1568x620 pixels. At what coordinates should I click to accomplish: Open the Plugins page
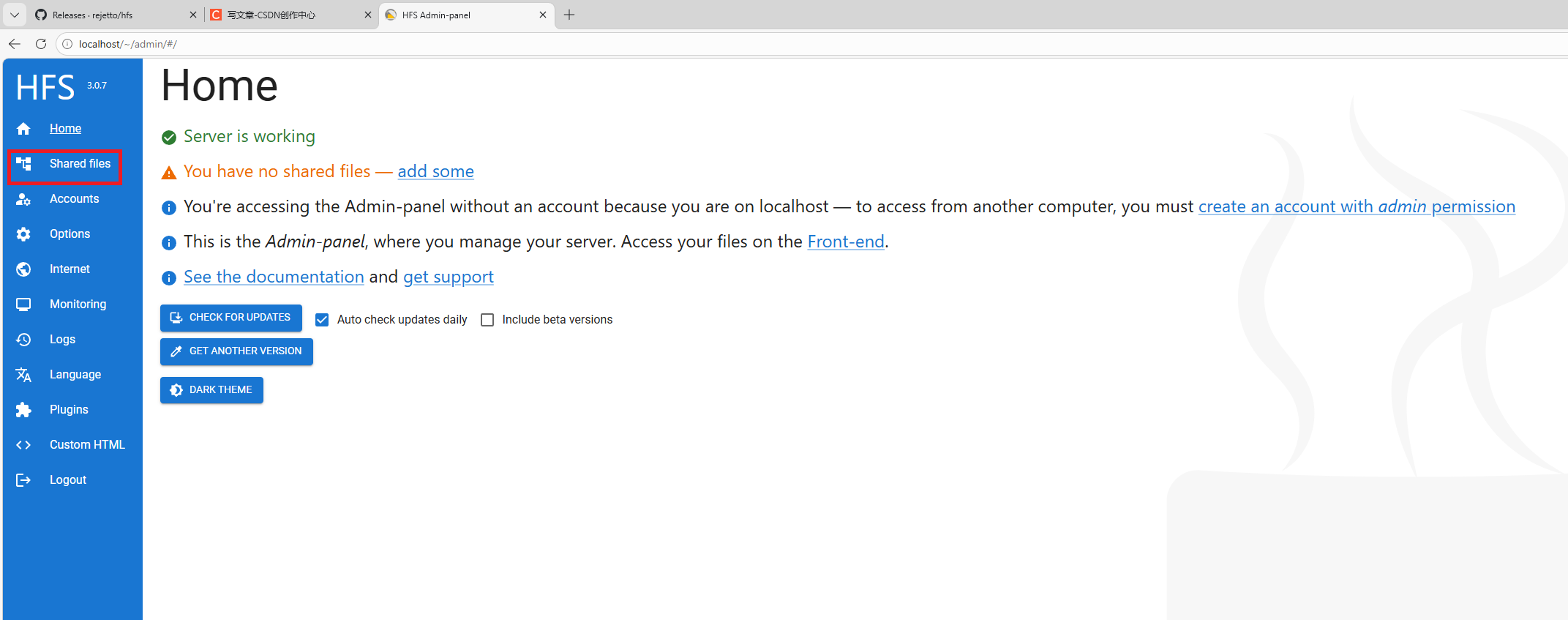coord(69,410)
